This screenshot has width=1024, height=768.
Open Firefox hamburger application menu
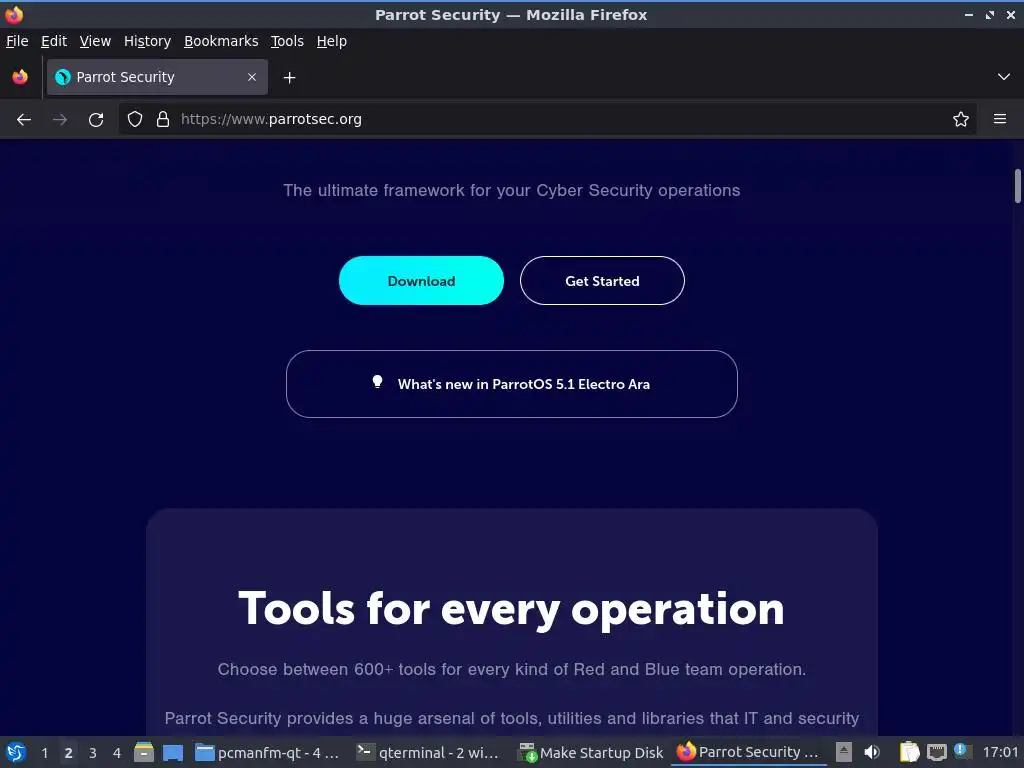pos(1000,119)
